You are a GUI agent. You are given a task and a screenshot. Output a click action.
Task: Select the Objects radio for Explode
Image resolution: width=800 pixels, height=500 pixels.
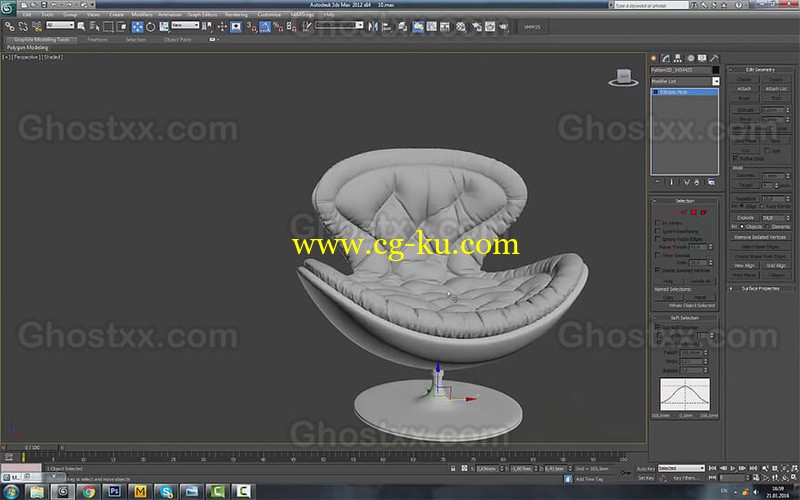click(742, 227)
